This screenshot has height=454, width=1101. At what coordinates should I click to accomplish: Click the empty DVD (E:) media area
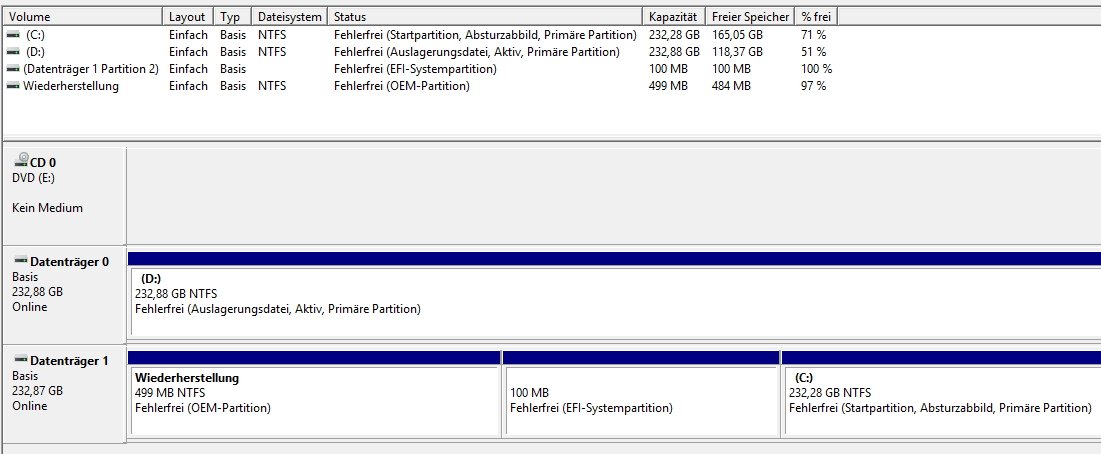(x=614, y=196)
